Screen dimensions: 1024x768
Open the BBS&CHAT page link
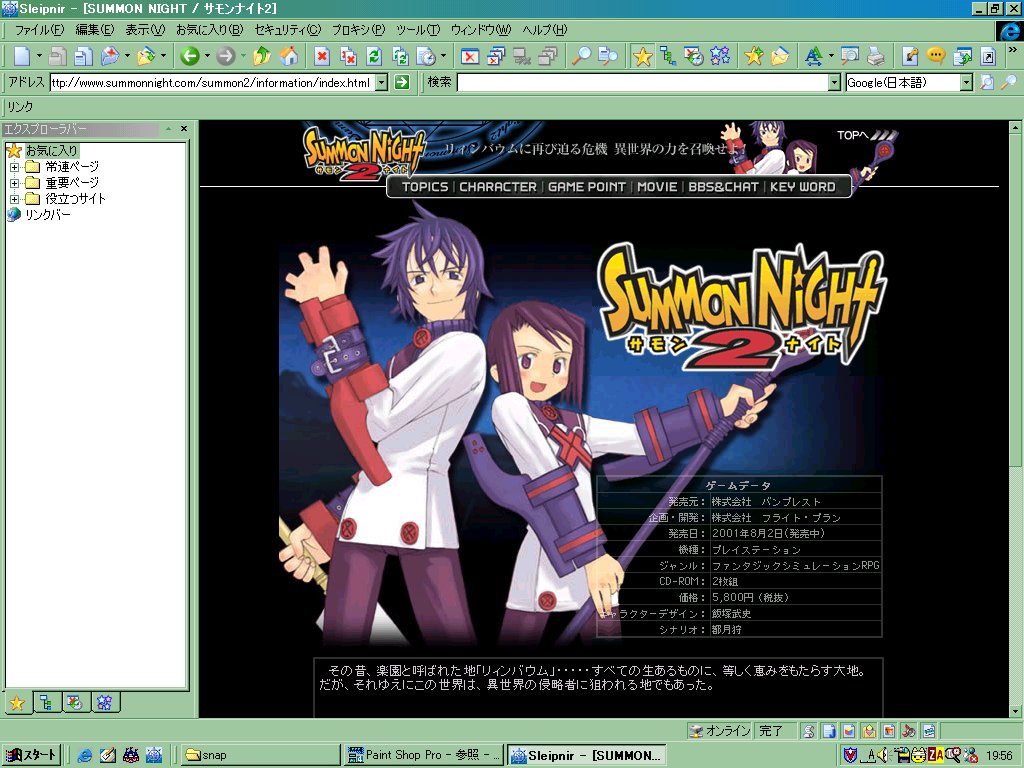pos(724,187)
